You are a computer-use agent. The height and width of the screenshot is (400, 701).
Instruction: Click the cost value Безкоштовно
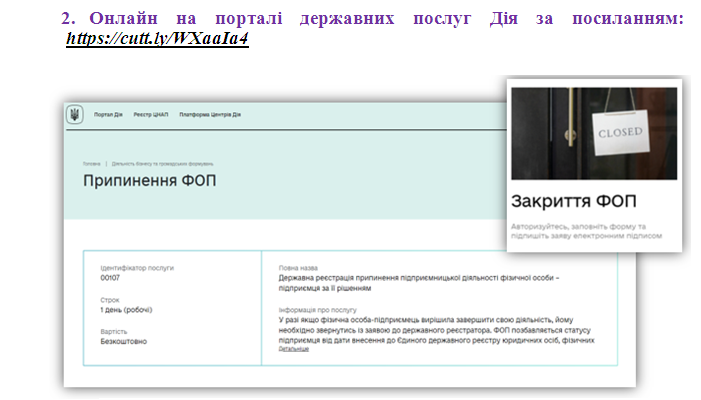[123, 341]
